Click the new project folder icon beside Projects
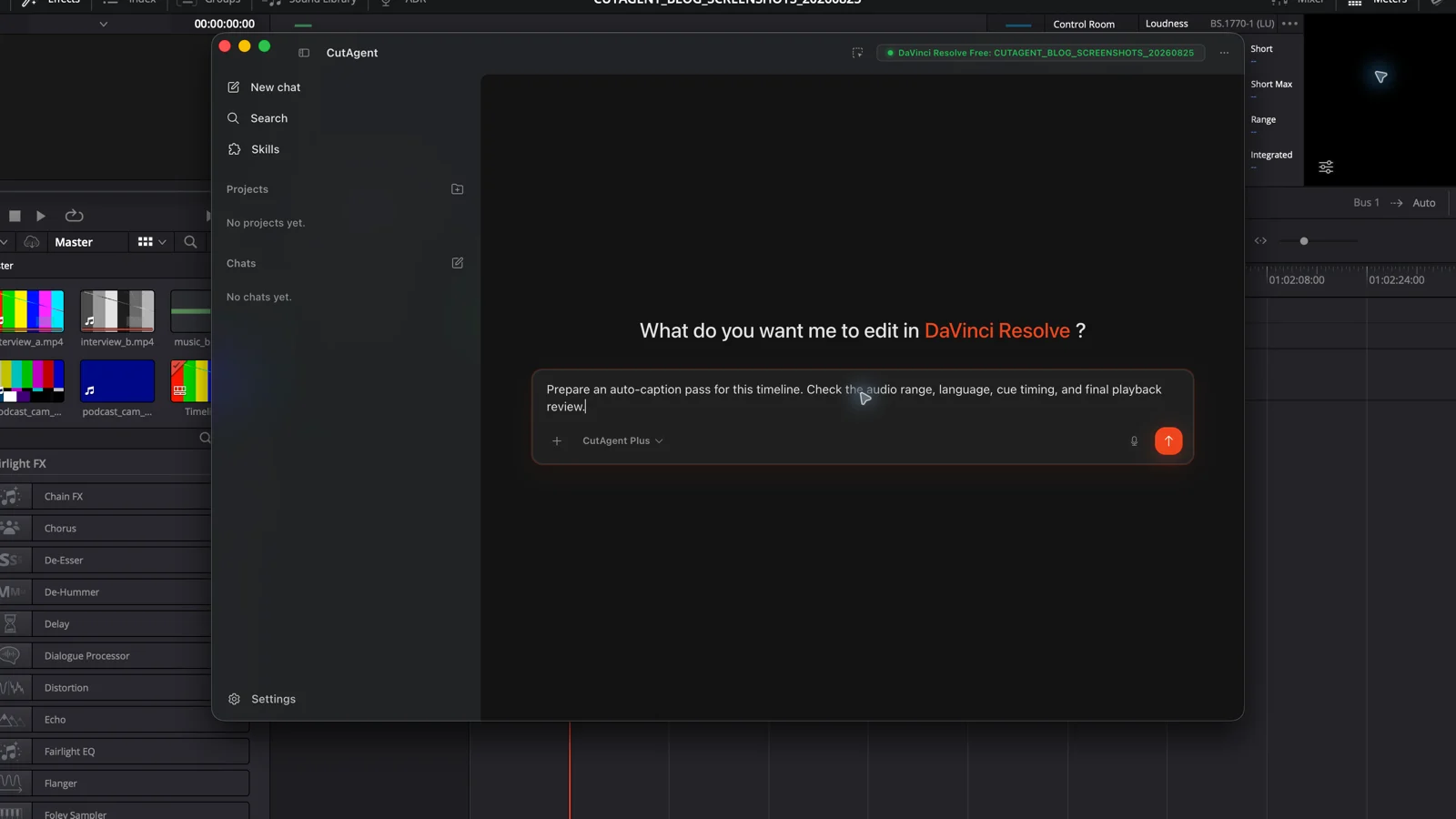Viewport: 1456px width, 819px height. [458, 189]
